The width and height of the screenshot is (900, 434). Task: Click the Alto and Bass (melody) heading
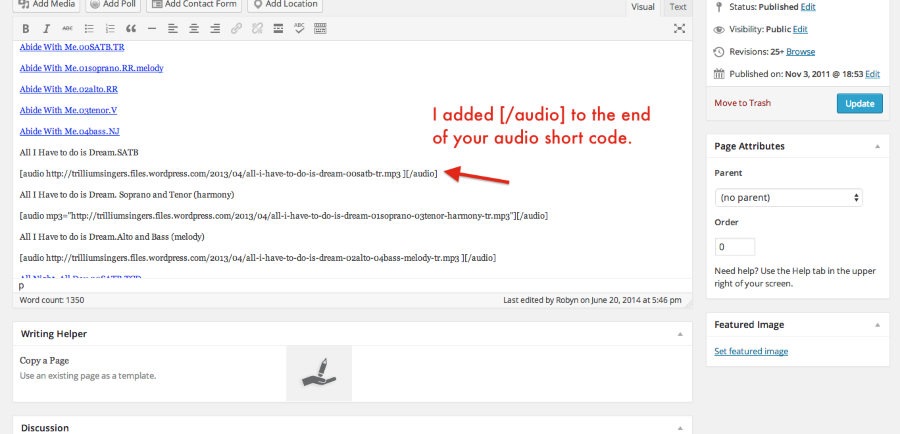[112, 237]
